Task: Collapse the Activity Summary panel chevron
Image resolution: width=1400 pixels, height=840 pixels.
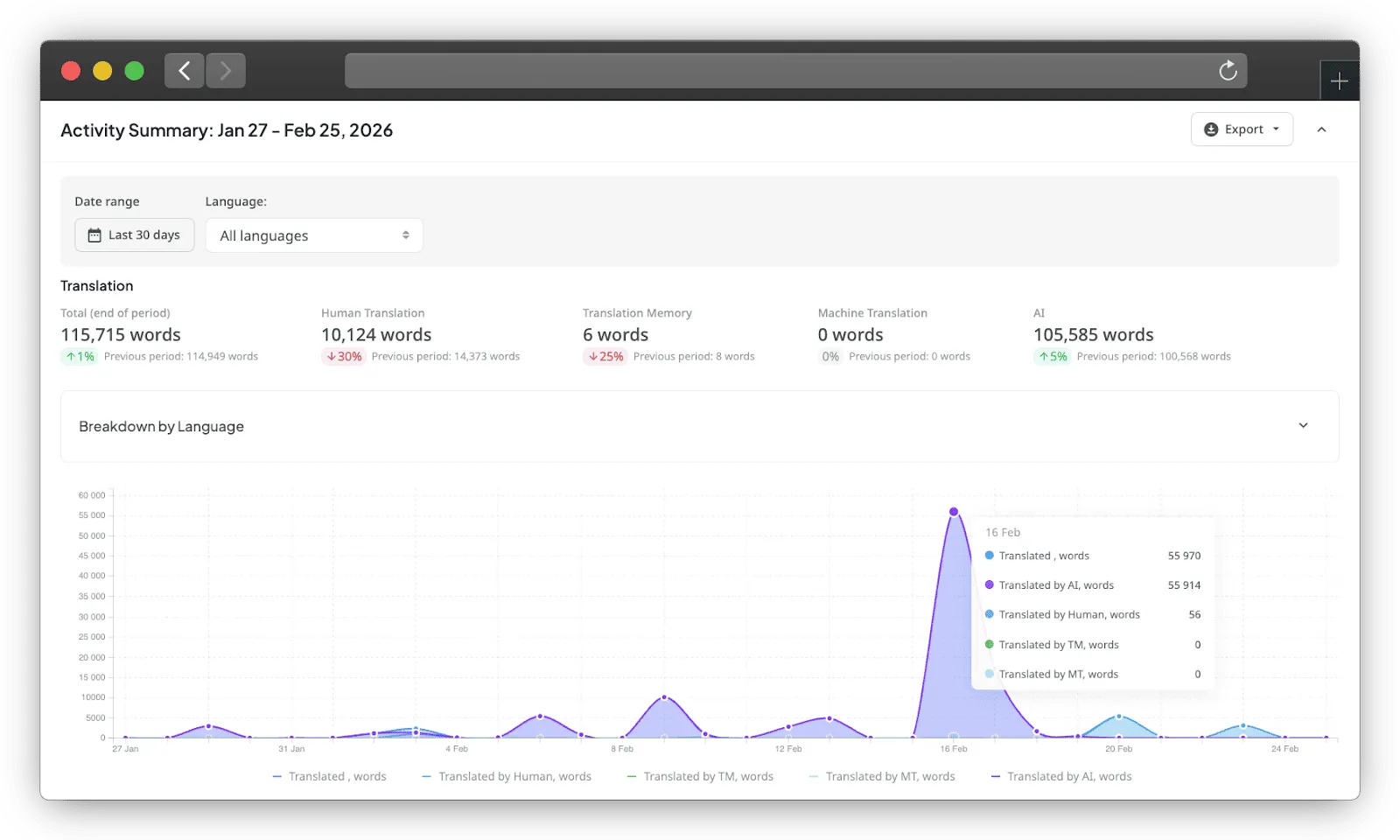Action: click(1321, 129)
